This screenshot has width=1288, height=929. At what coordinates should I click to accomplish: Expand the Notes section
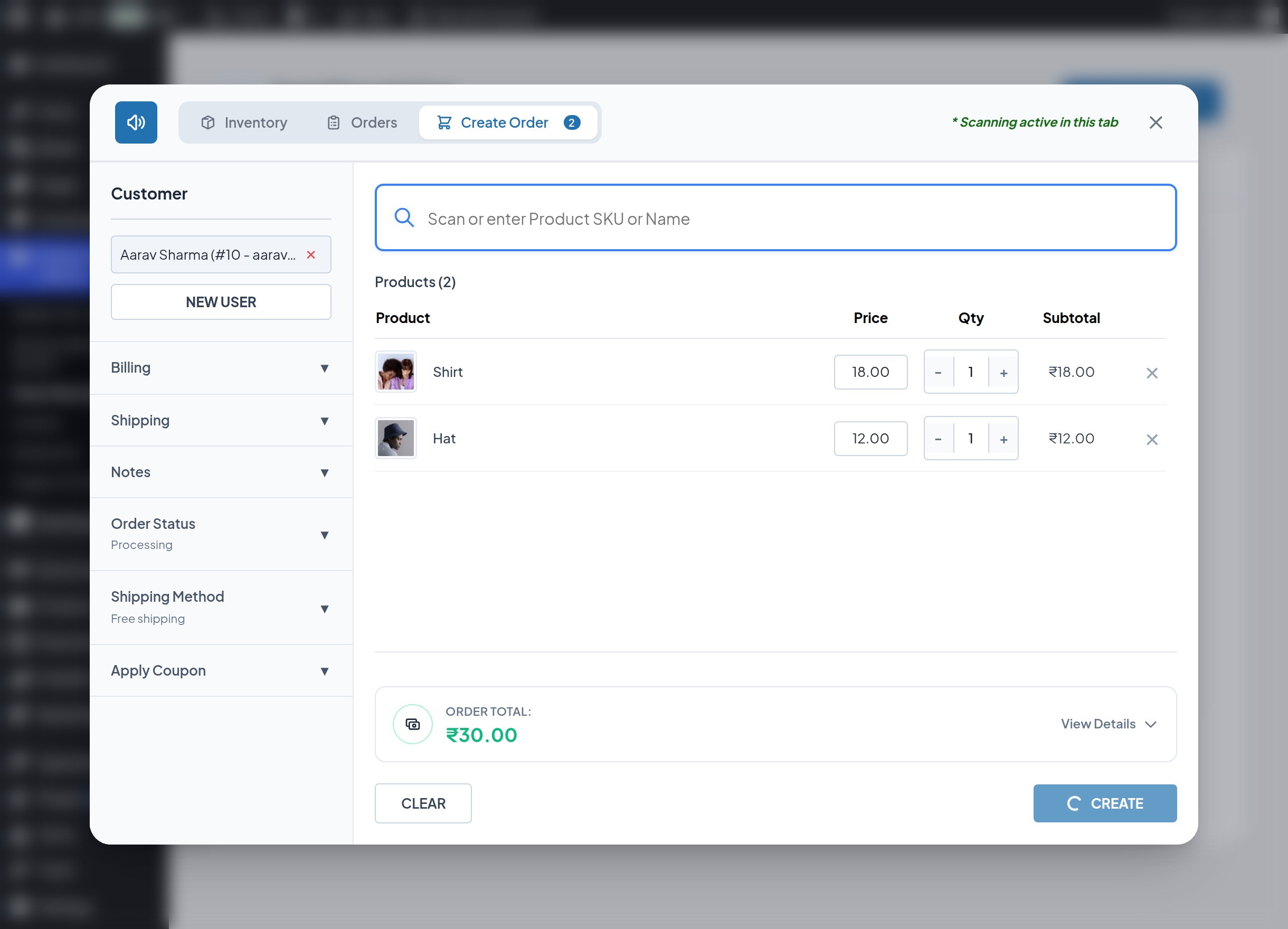[x=221, y=472]
